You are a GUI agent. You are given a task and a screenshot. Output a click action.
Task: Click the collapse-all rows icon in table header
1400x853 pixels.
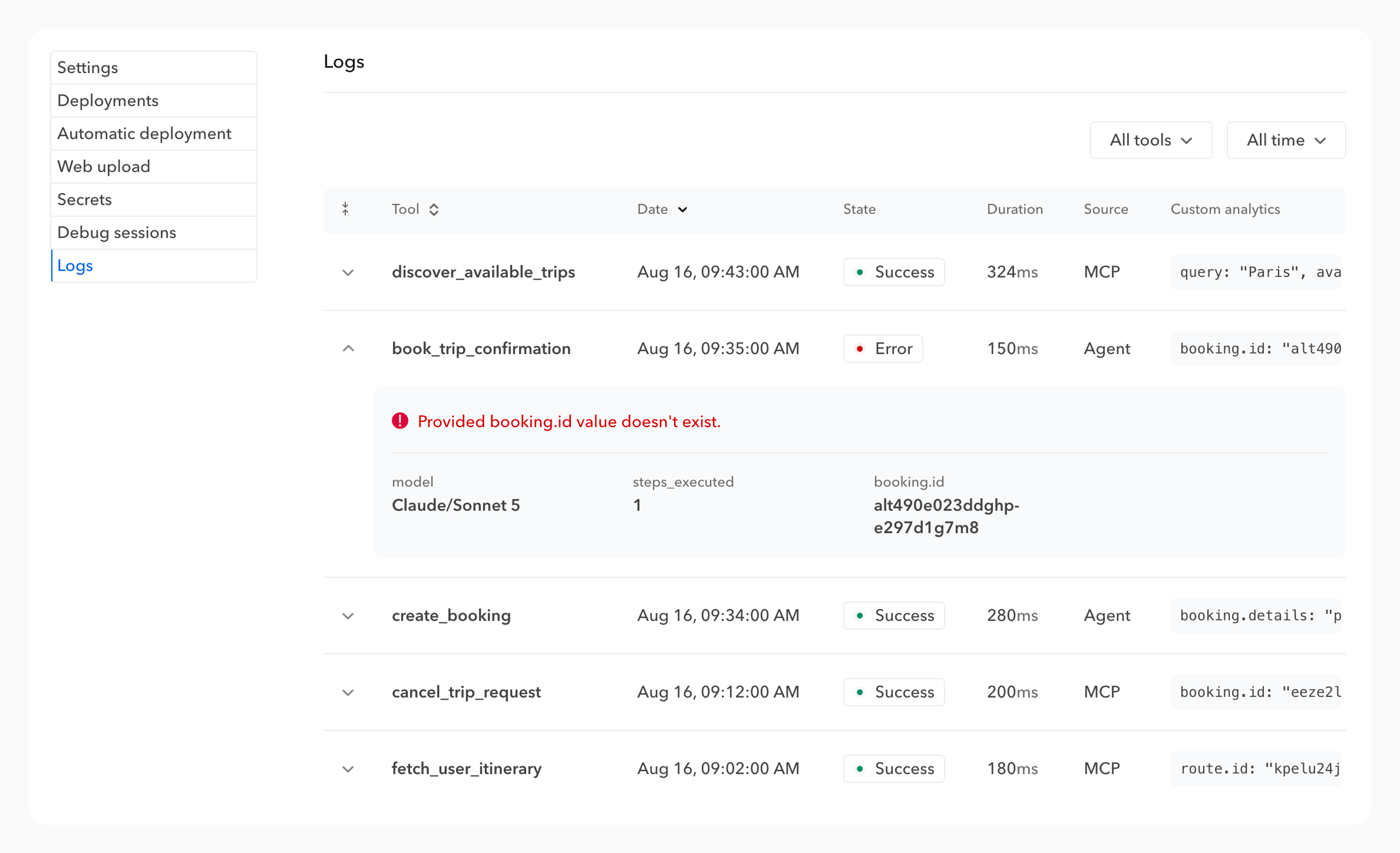click(346, 209)
